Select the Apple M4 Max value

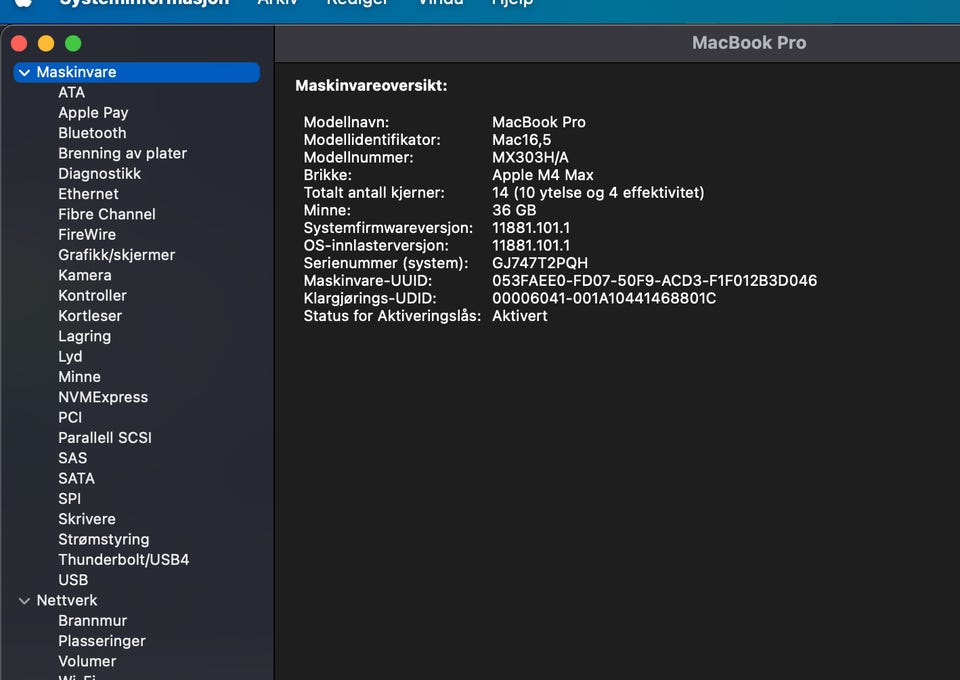click(543, 175)
